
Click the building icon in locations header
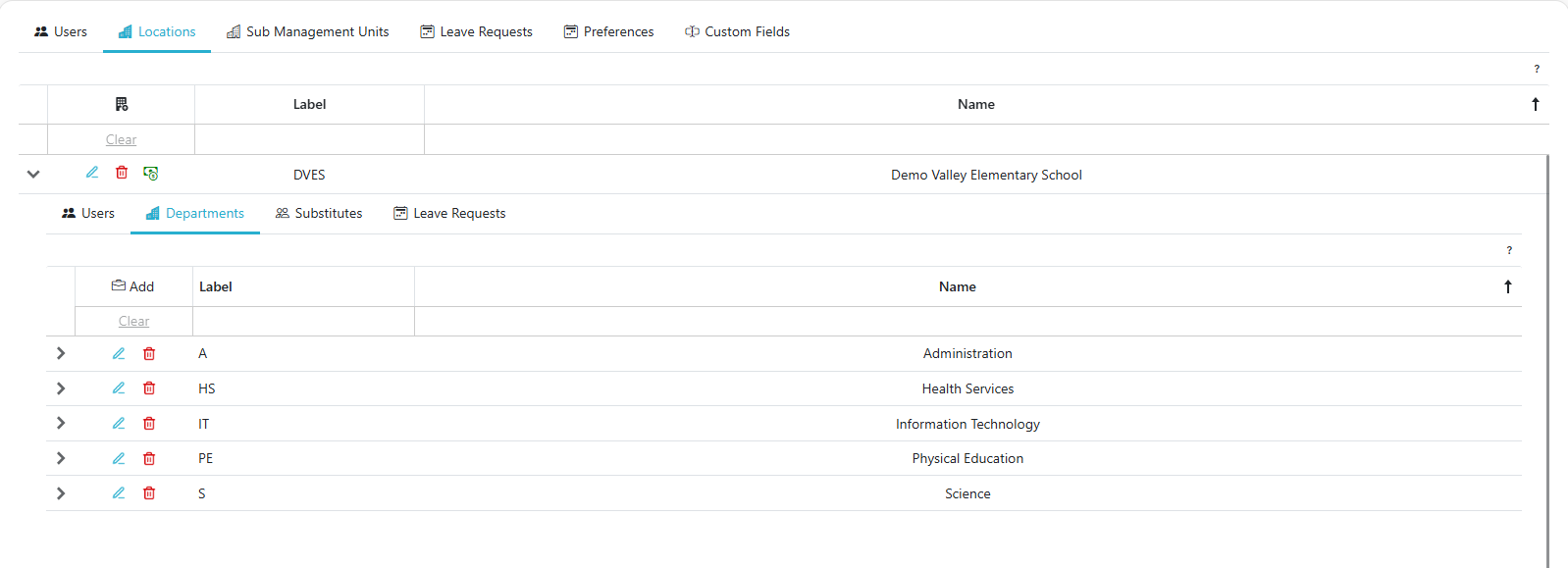point(122,104)
